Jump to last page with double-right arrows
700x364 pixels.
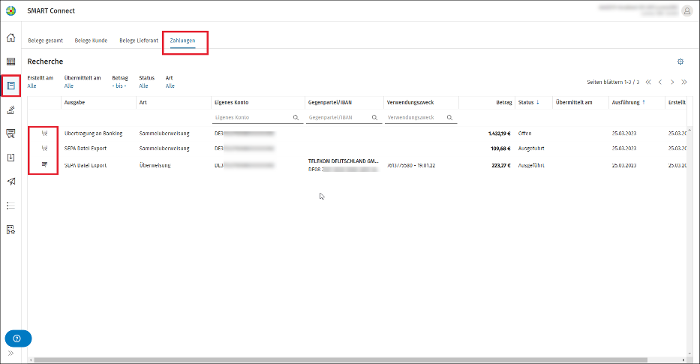[684, 82]
